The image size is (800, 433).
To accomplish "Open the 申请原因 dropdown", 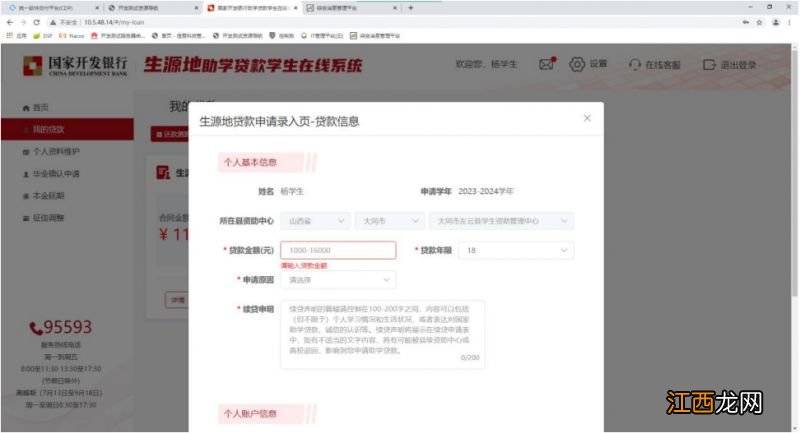I will [x=338, y=280].
